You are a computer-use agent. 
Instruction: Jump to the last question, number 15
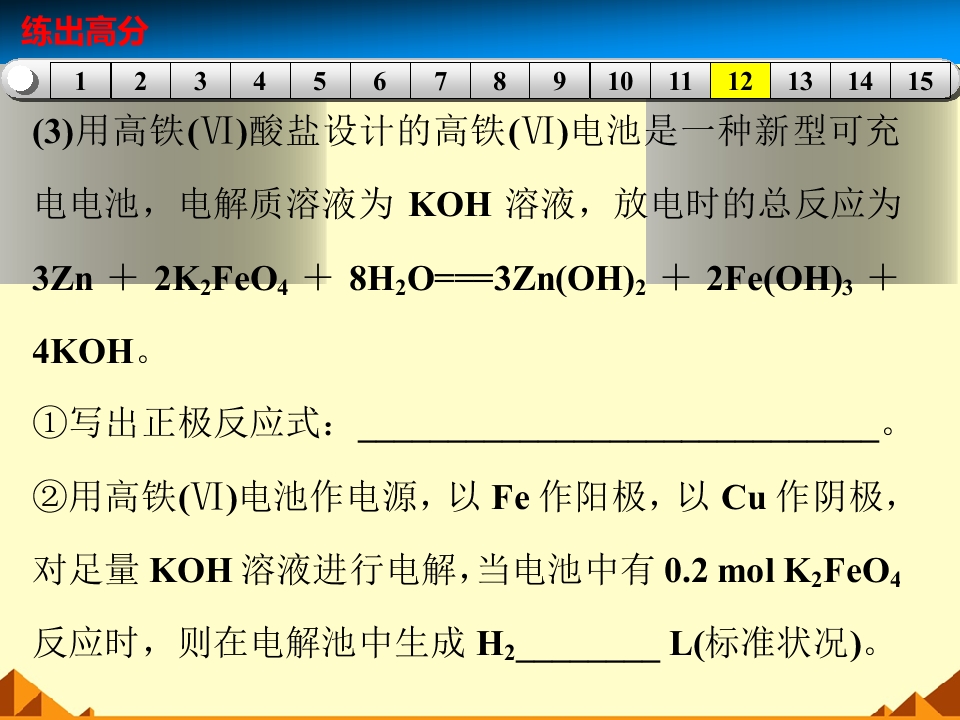(x=920, y=81)
